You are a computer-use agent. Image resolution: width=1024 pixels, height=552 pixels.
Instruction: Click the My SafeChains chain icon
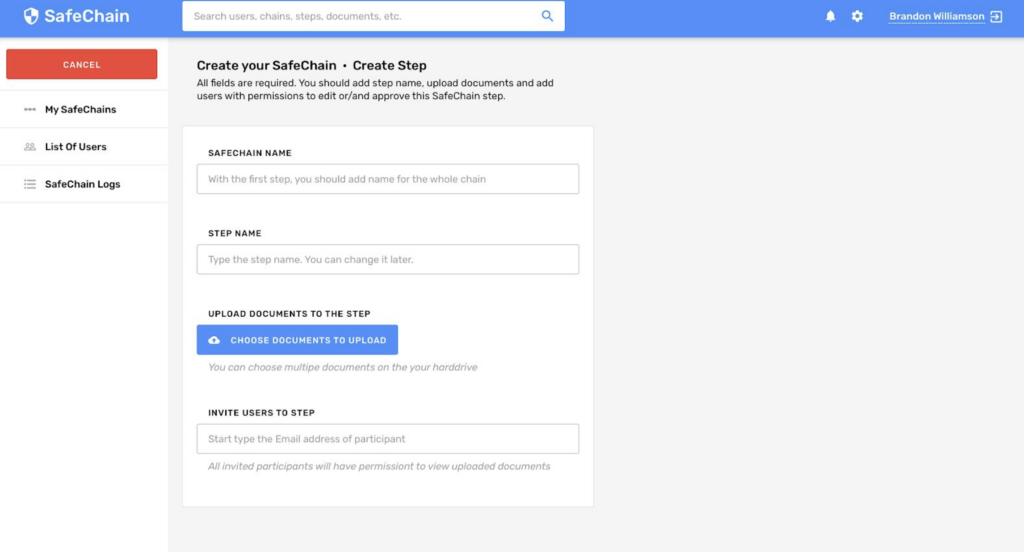30,109
